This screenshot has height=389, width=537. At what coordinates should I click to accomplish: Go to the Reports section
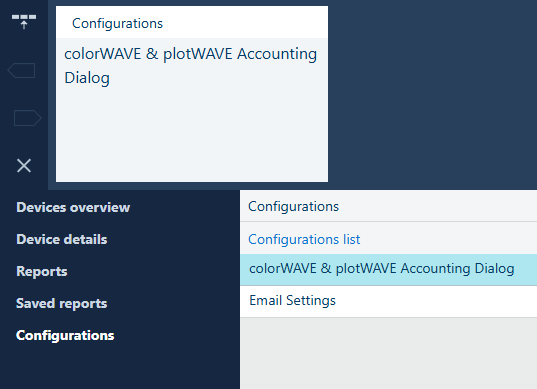click(x=42, y=272)
